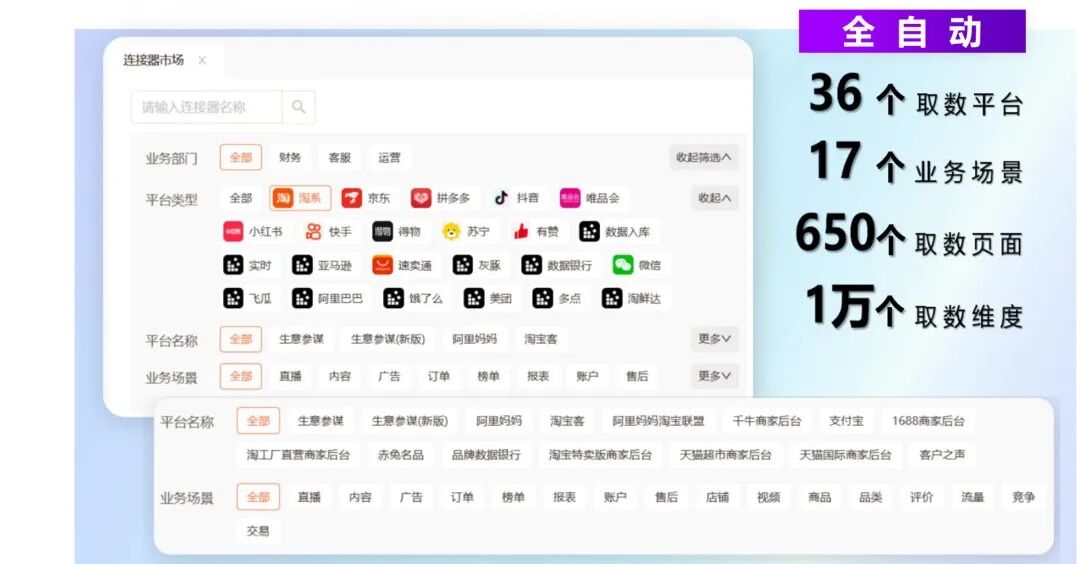Choose 客户之声 platform name
The image size is (1077, 564).
point(942,455)
